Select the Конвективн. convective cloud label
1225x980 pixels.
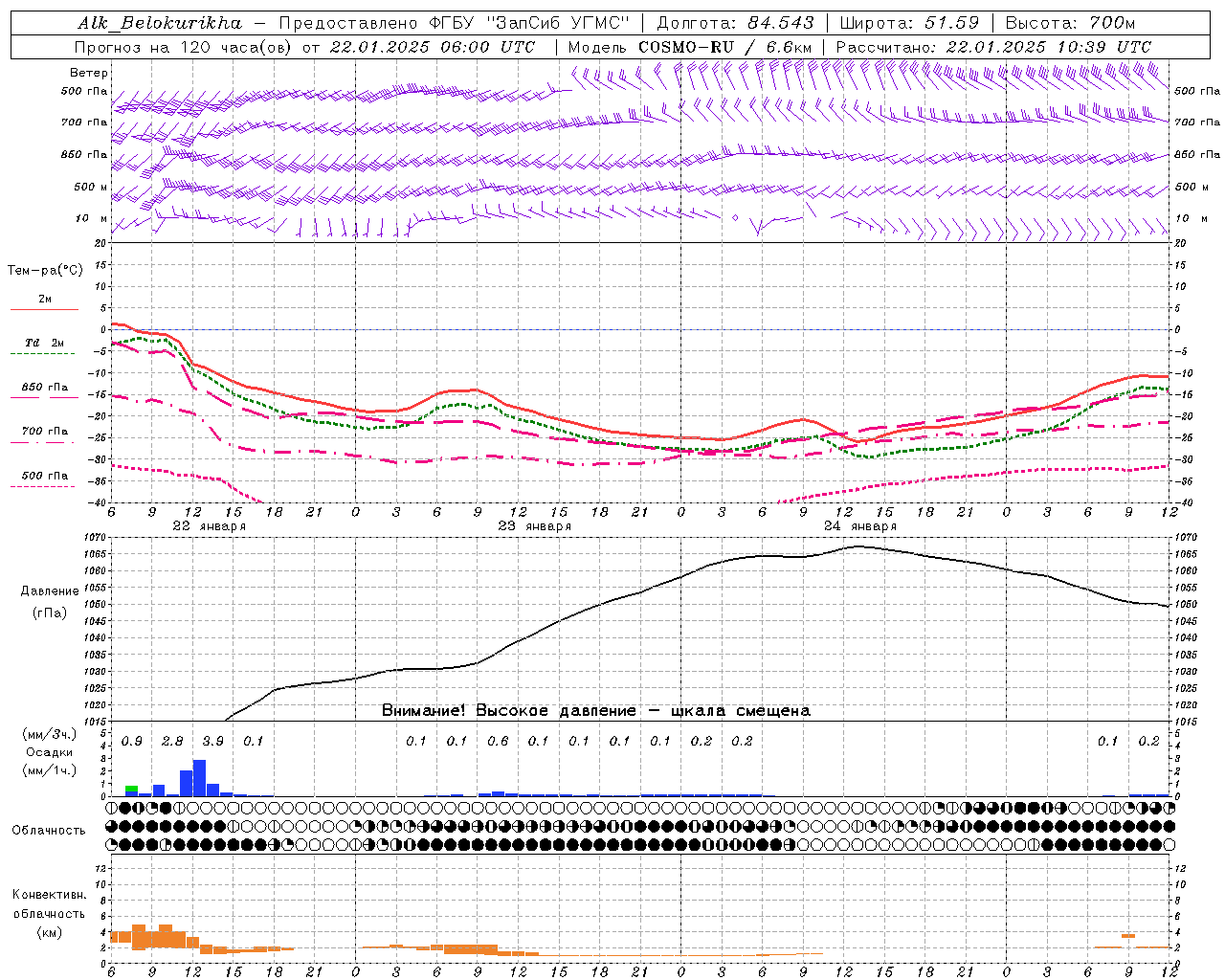pyautogui.click(x=49, y=895)
